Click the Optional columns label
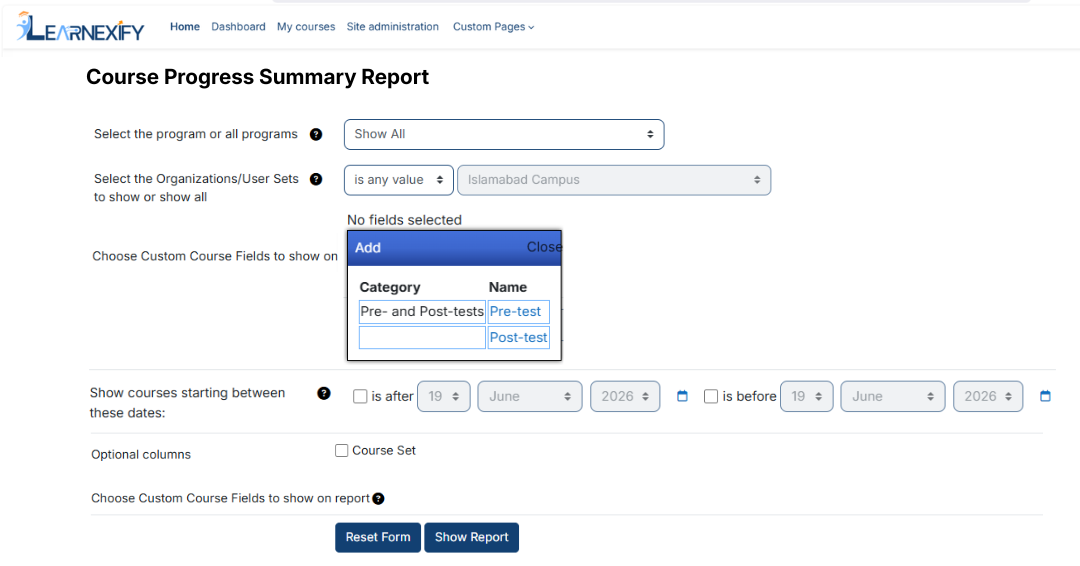The height and width of the screenshot is (566, 1080). [x=141, y=454]
